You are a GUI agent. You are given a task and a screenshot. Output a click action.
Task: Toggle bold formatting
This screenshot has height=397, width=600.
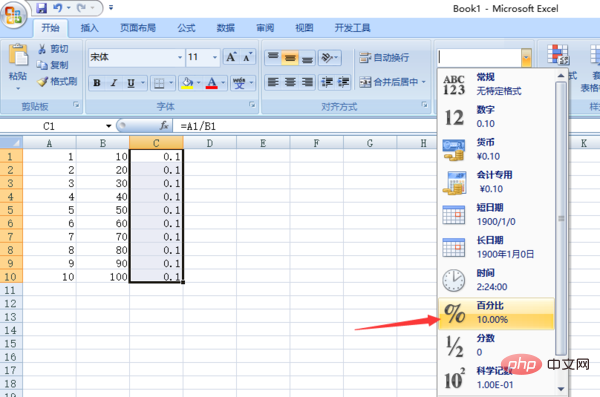(97, 83)
